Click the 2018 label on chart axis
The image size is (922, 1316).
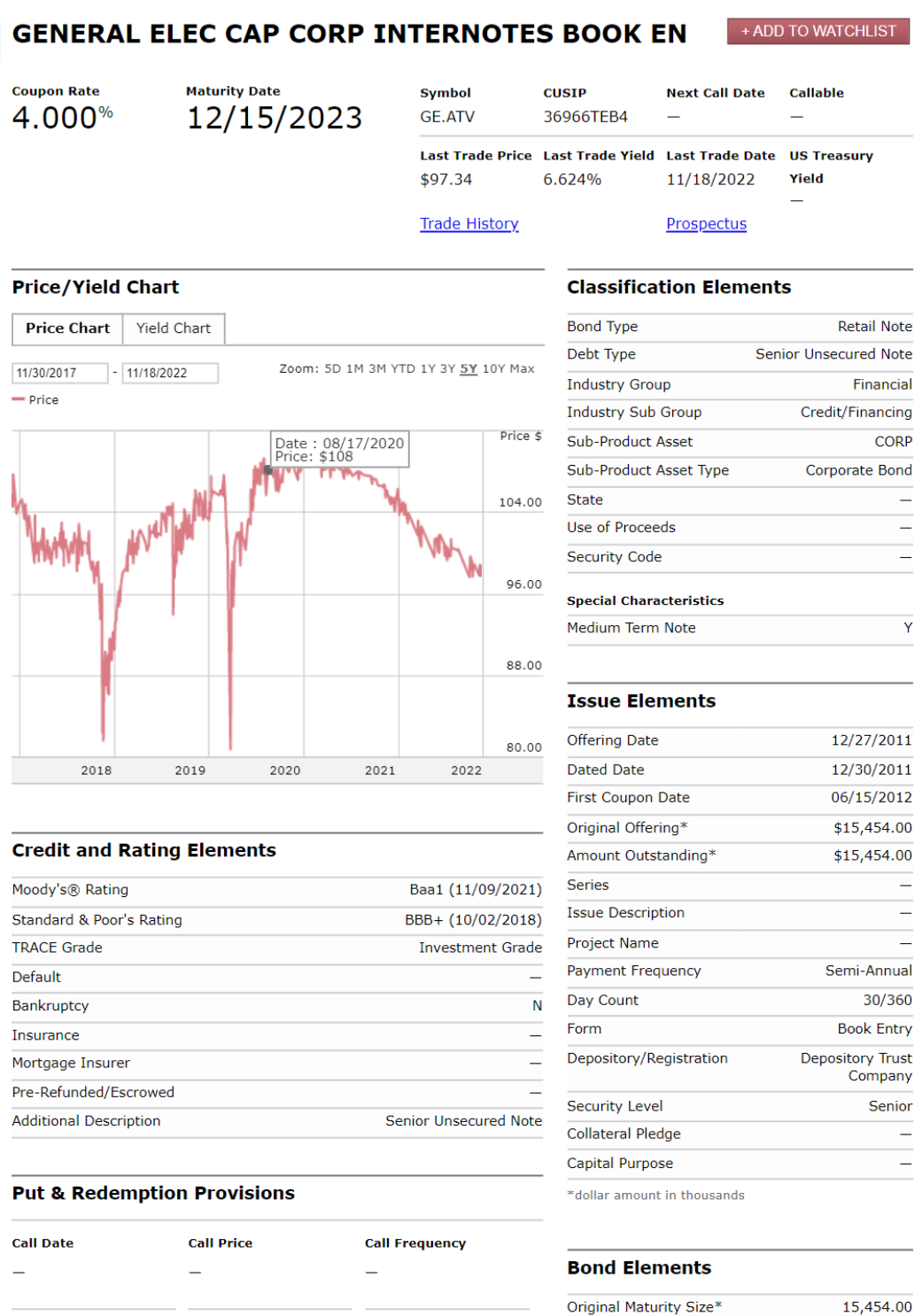pyautogui.click(x=97, y=770)
